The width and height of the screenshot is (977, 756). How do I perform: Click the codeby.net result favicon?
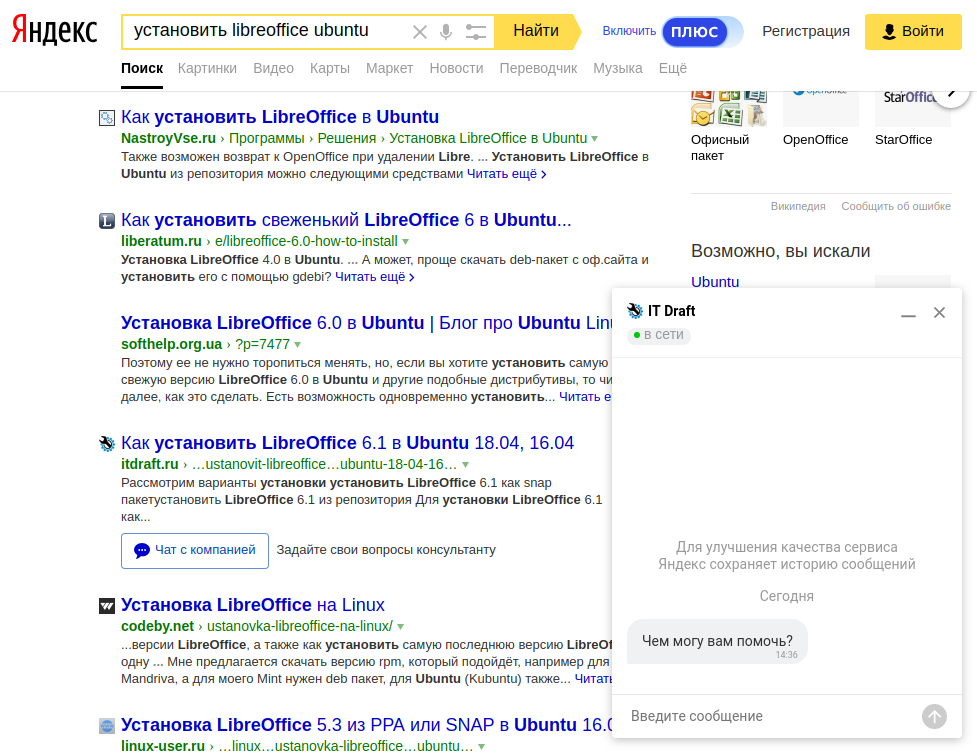[x=107, y=605]
